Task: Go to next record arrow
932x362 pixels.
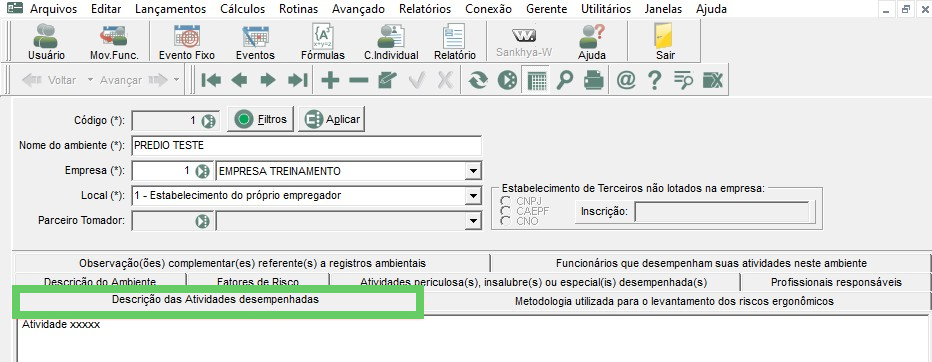Action: [268, 80]
